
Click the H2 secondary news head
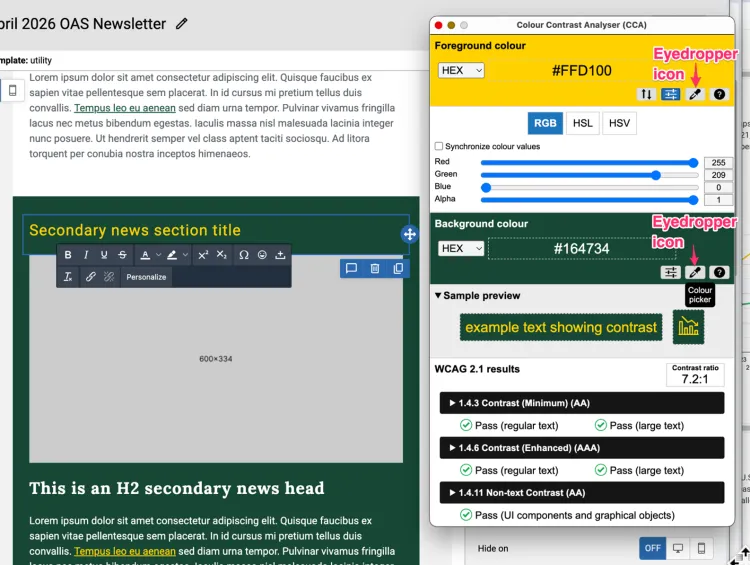[176, 488]
